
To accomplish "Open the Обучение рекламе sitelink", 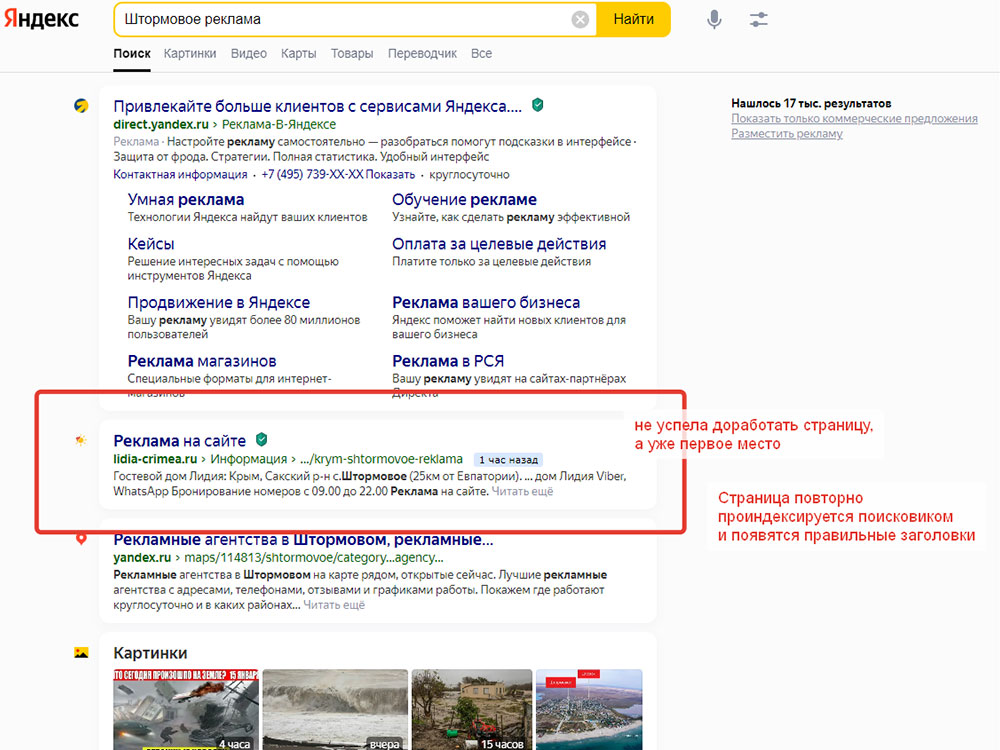I will pos(464,200).
